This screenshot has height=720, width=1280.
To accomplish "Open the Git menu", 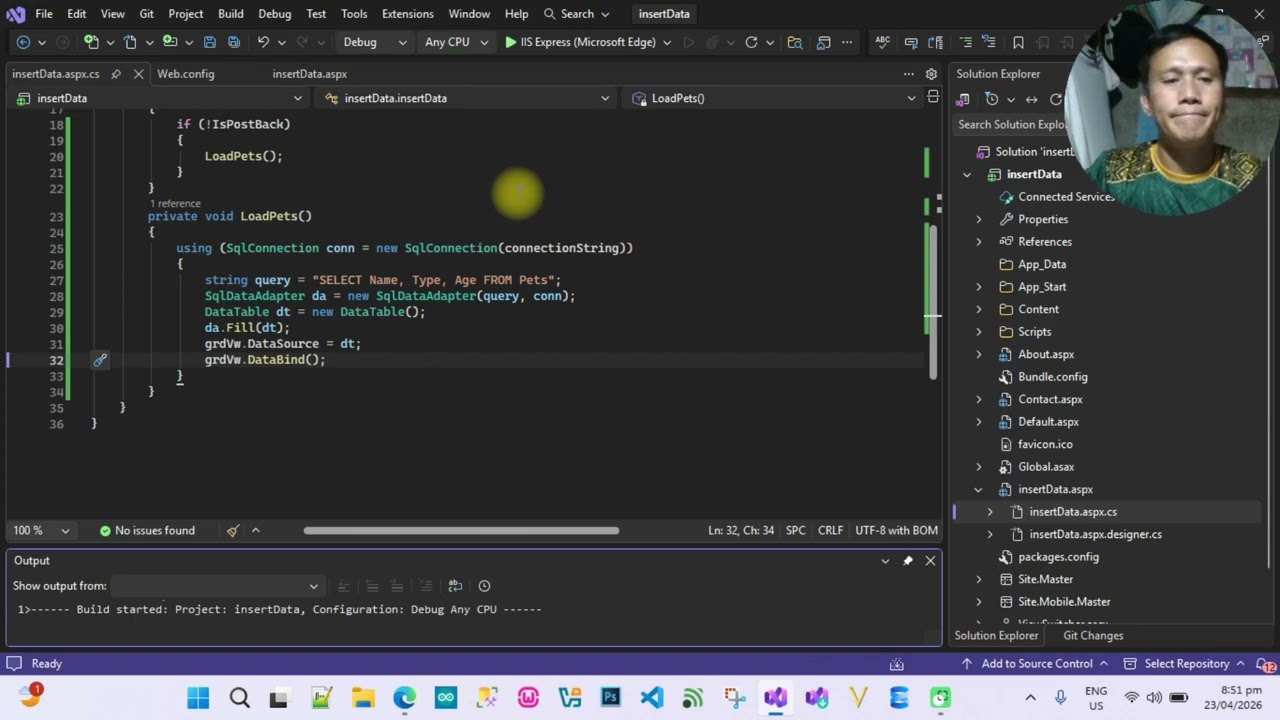I will [x=147, y=14].
